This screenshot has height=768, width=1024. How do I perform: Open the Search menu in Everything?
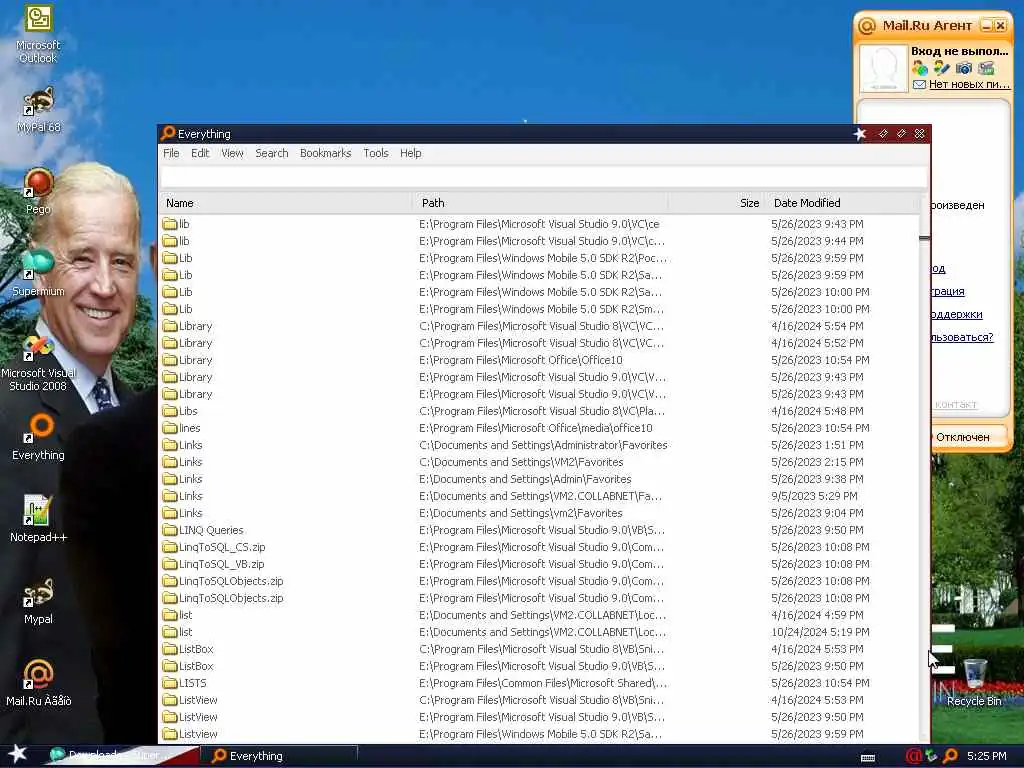(x=272, y=153)
